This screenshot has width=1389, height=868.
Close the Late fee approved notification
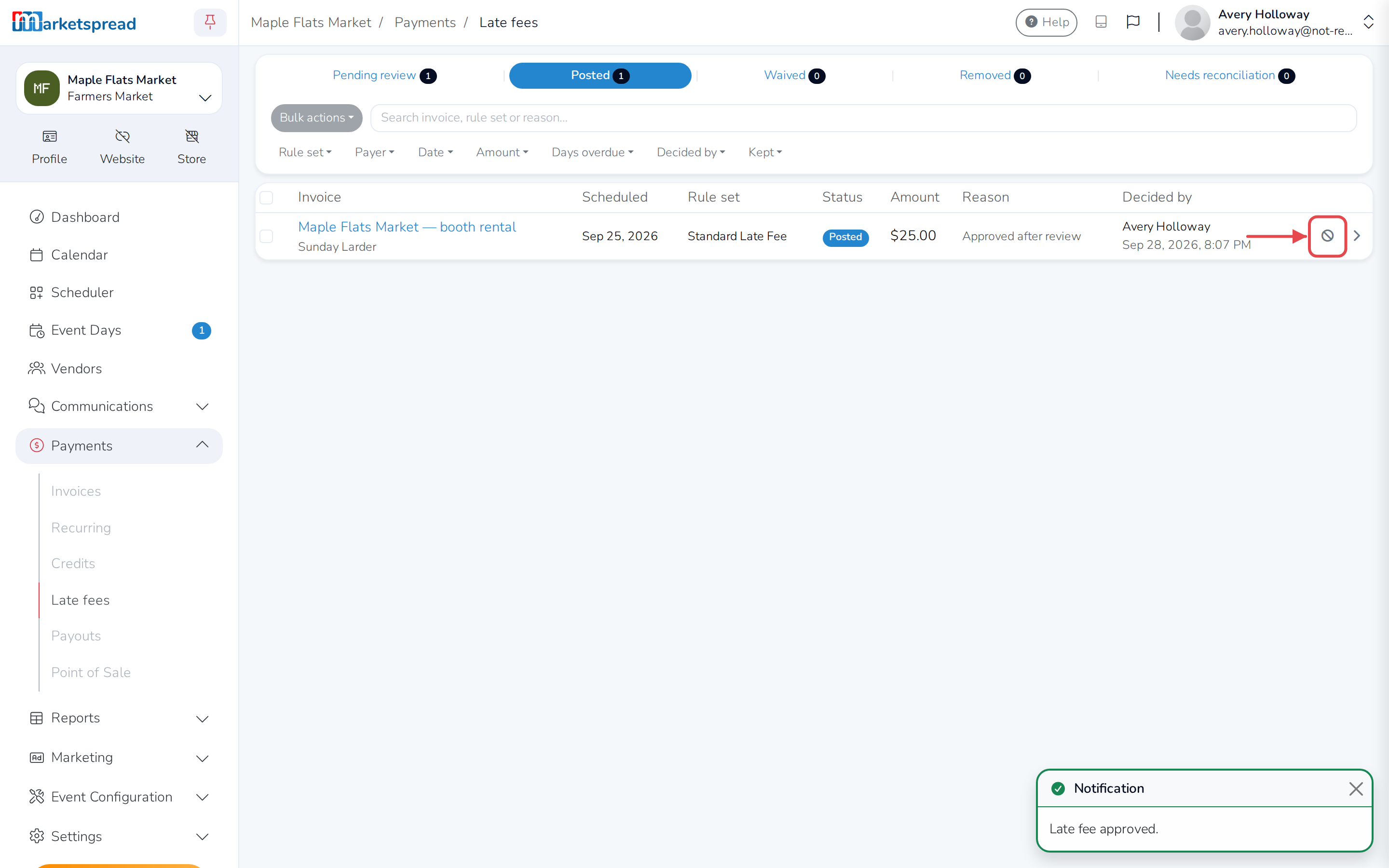[x=1356, y=789]
